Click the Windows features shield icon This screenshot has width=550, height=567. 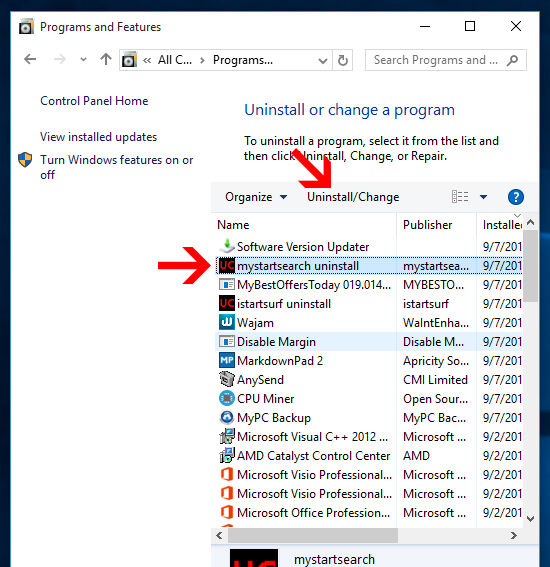25,159
